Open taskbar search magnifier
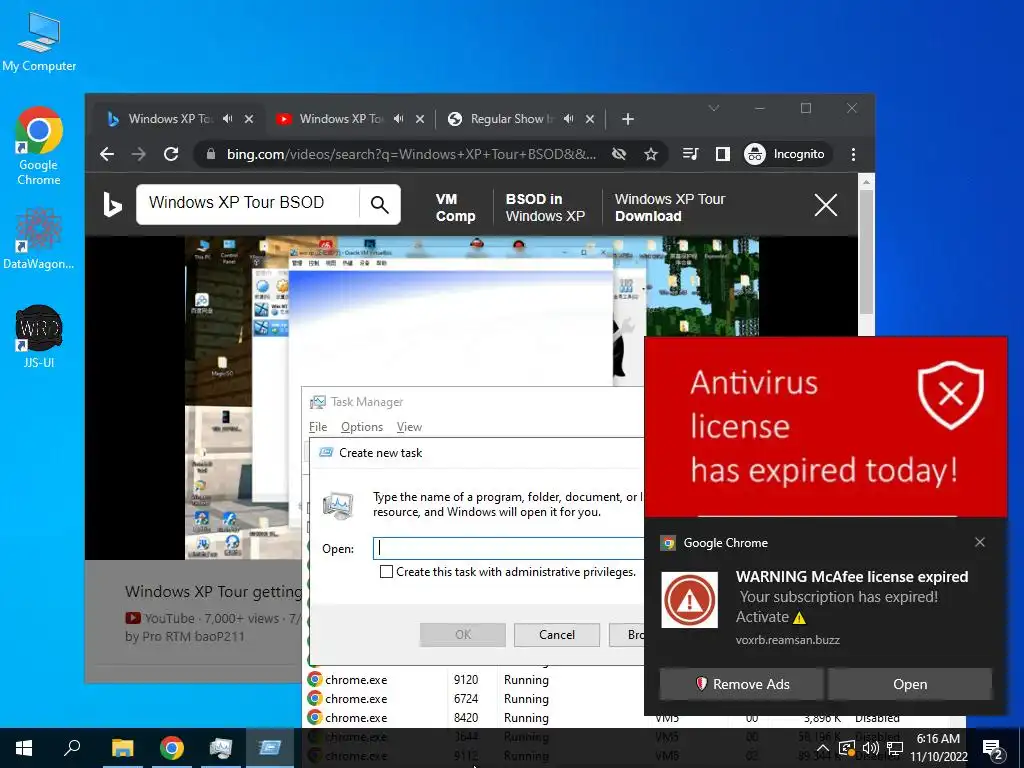This screenshot has height=768, width=1024. click(x=72, y=748)
